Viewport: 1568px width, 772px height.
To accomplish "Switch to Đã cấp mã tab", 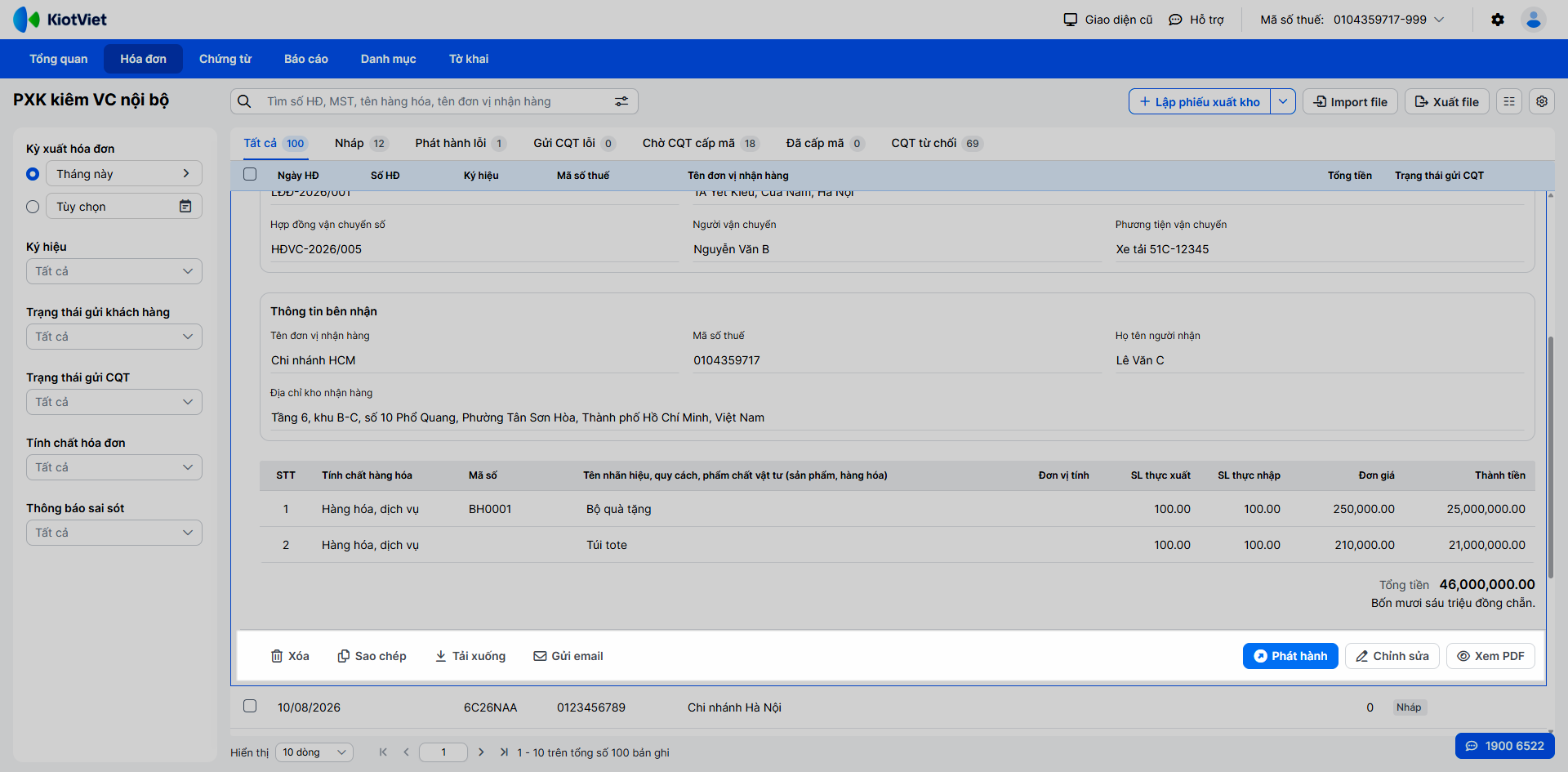I will pyautogui.click(x=825, y=143).
